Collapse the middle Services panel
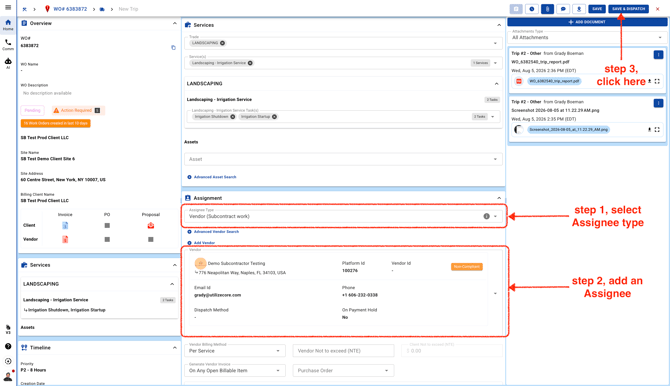Viewport: 670px width, 386px height. point(499,25)
